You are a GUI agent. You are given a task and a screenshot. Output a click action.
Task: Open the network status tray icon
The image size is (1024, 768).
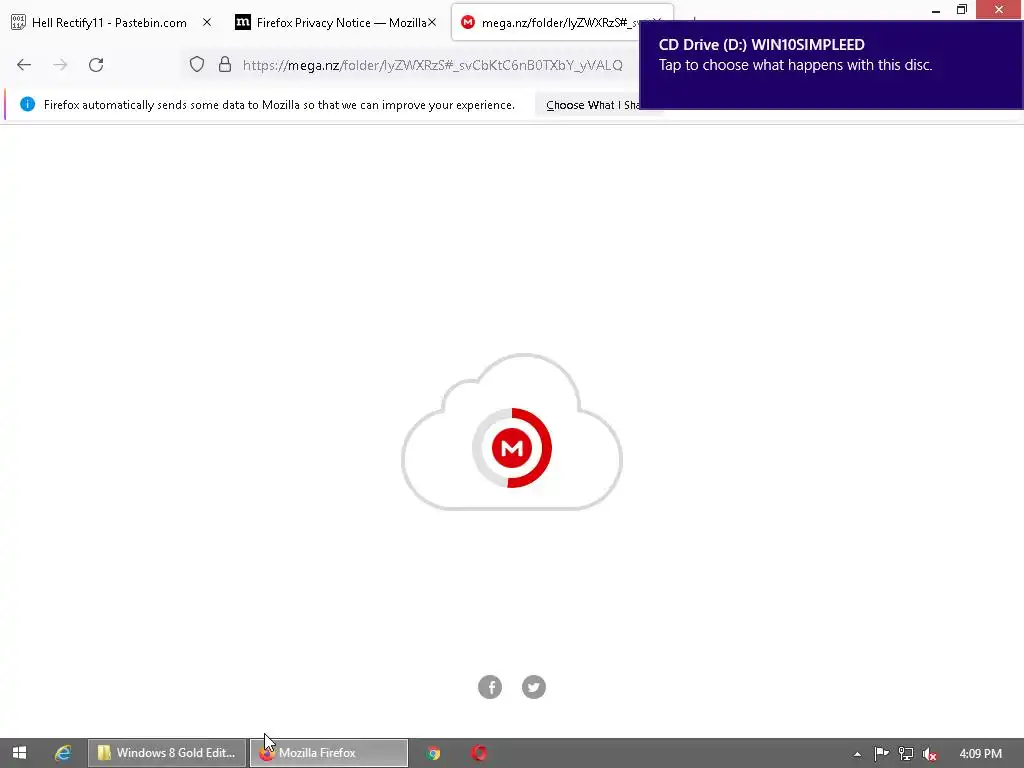tap(906, 754)
